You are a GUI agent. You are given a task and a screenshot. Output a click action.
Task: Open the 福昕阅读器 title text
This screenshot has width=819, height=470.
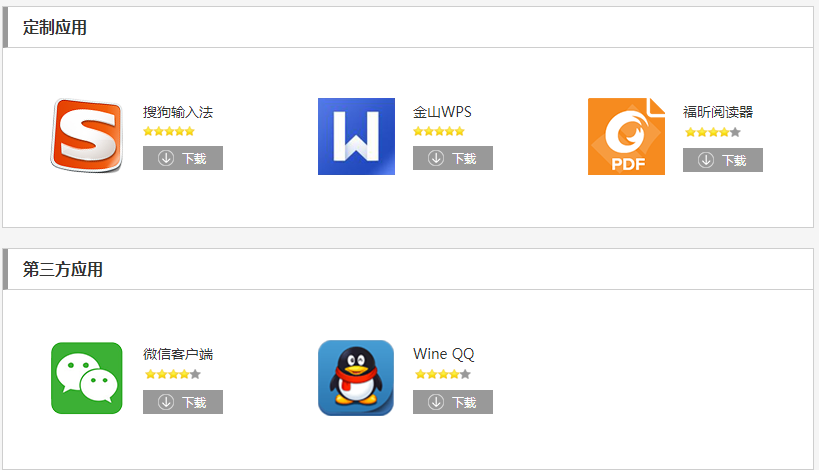(718, 112)
